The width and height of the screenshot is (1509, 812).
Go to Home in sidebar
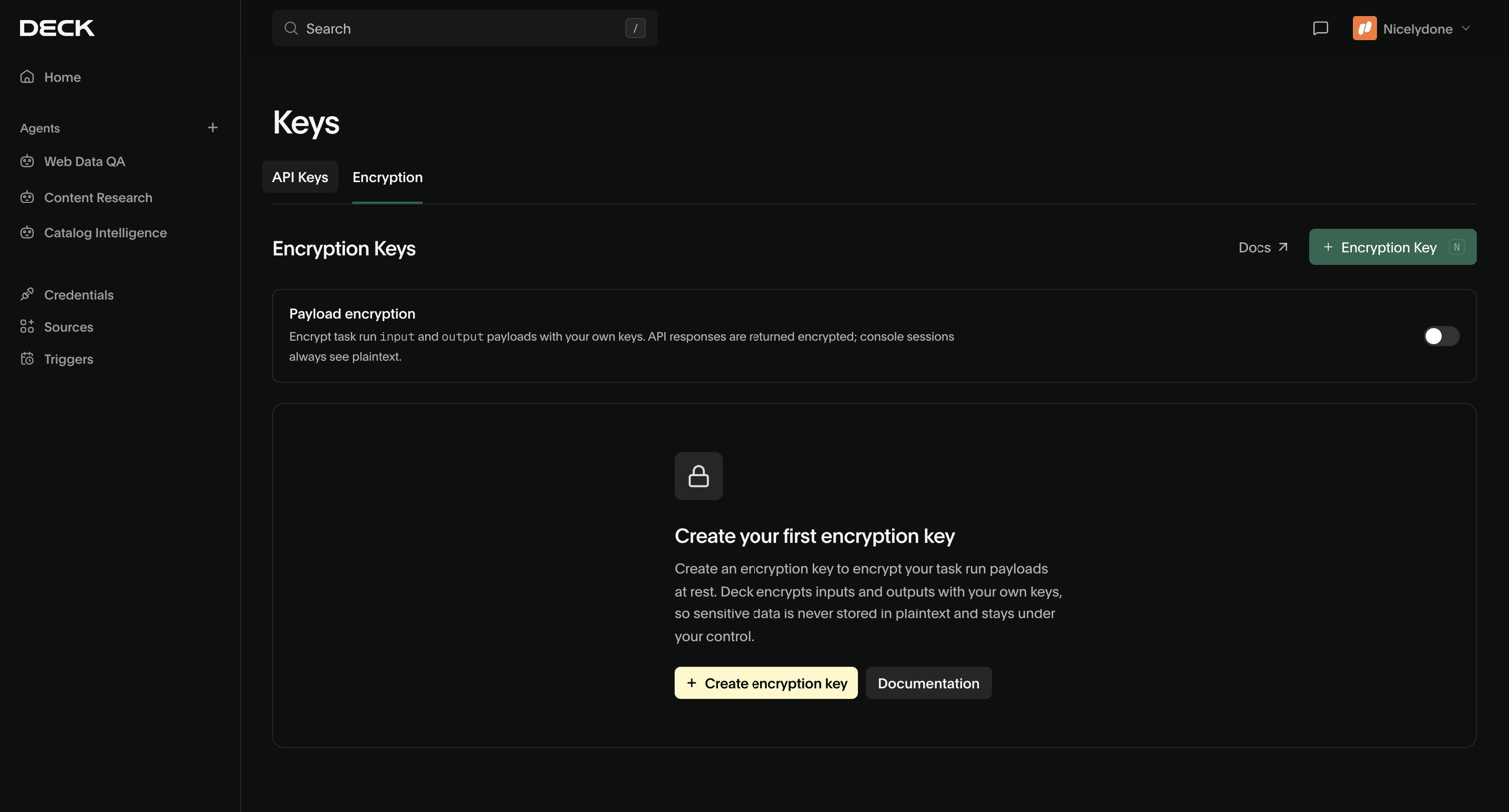click(62, 77)
